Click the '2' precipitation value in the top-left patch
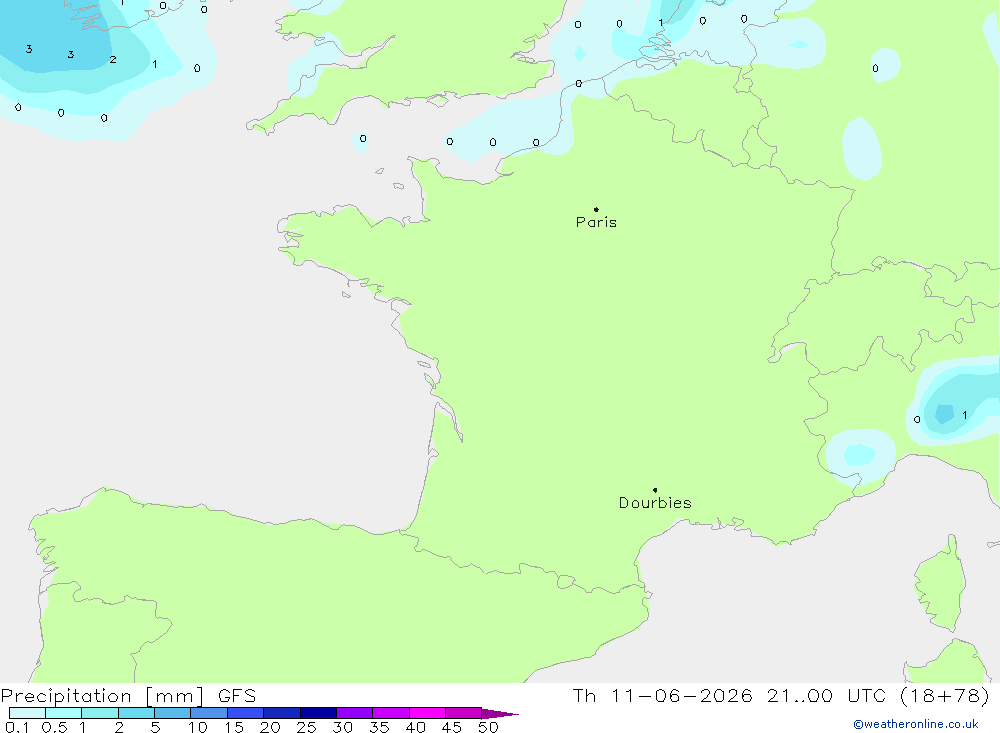 tap(113, 59)
